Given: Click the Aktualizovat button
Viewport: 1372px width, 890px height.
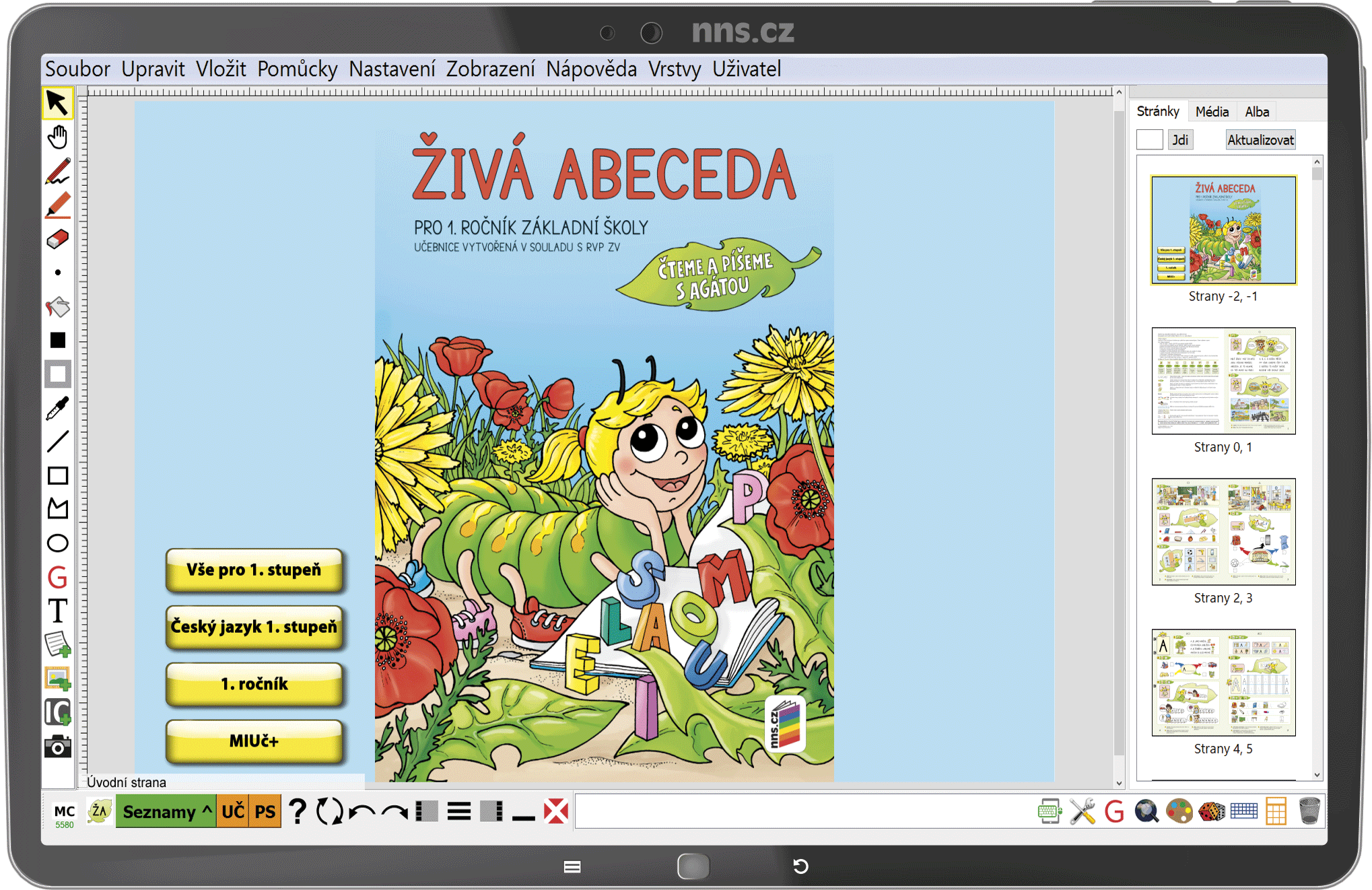Looking at the screenshot, I should tap(1260, 140).
